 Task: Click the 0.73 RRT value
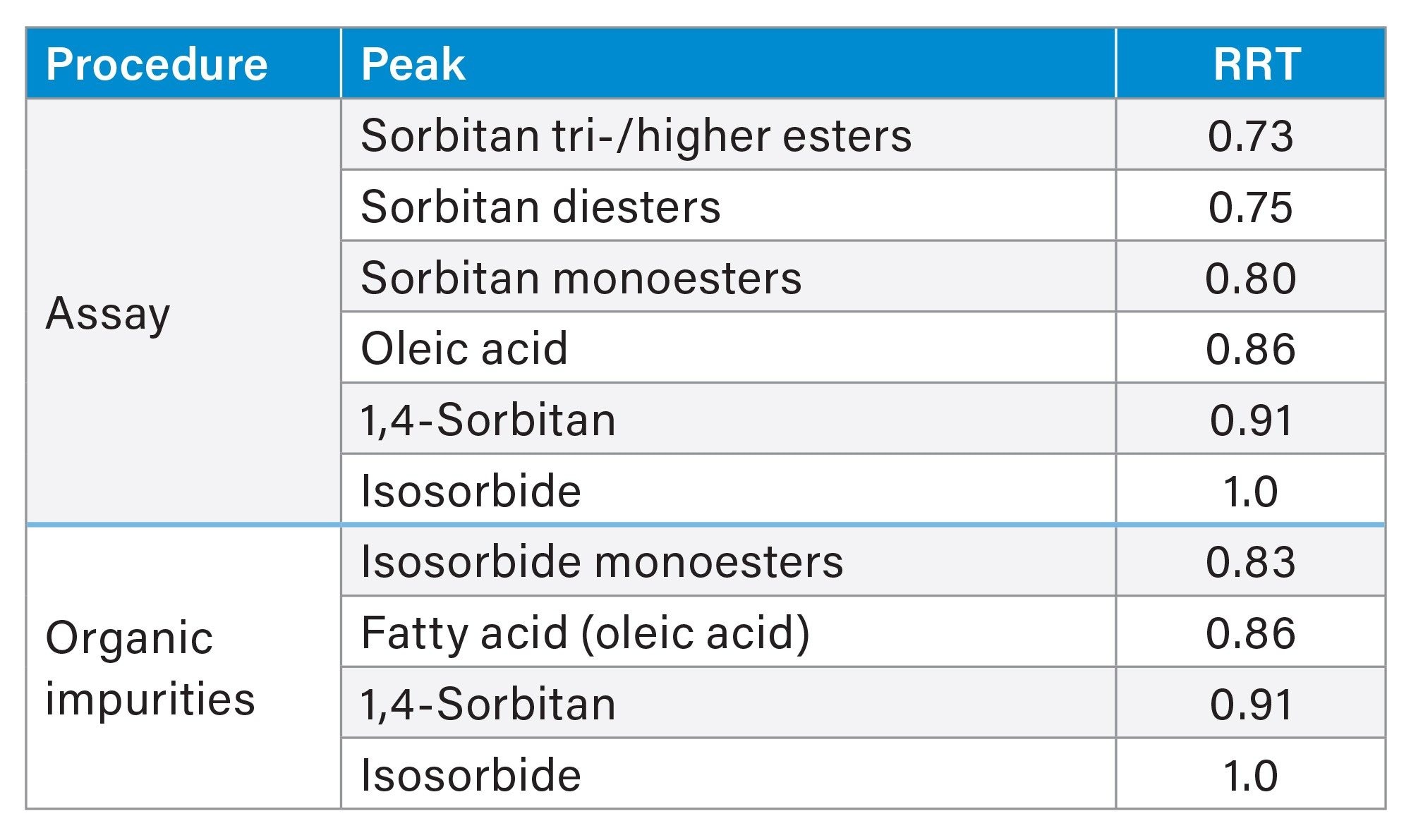pos(1250,135)
